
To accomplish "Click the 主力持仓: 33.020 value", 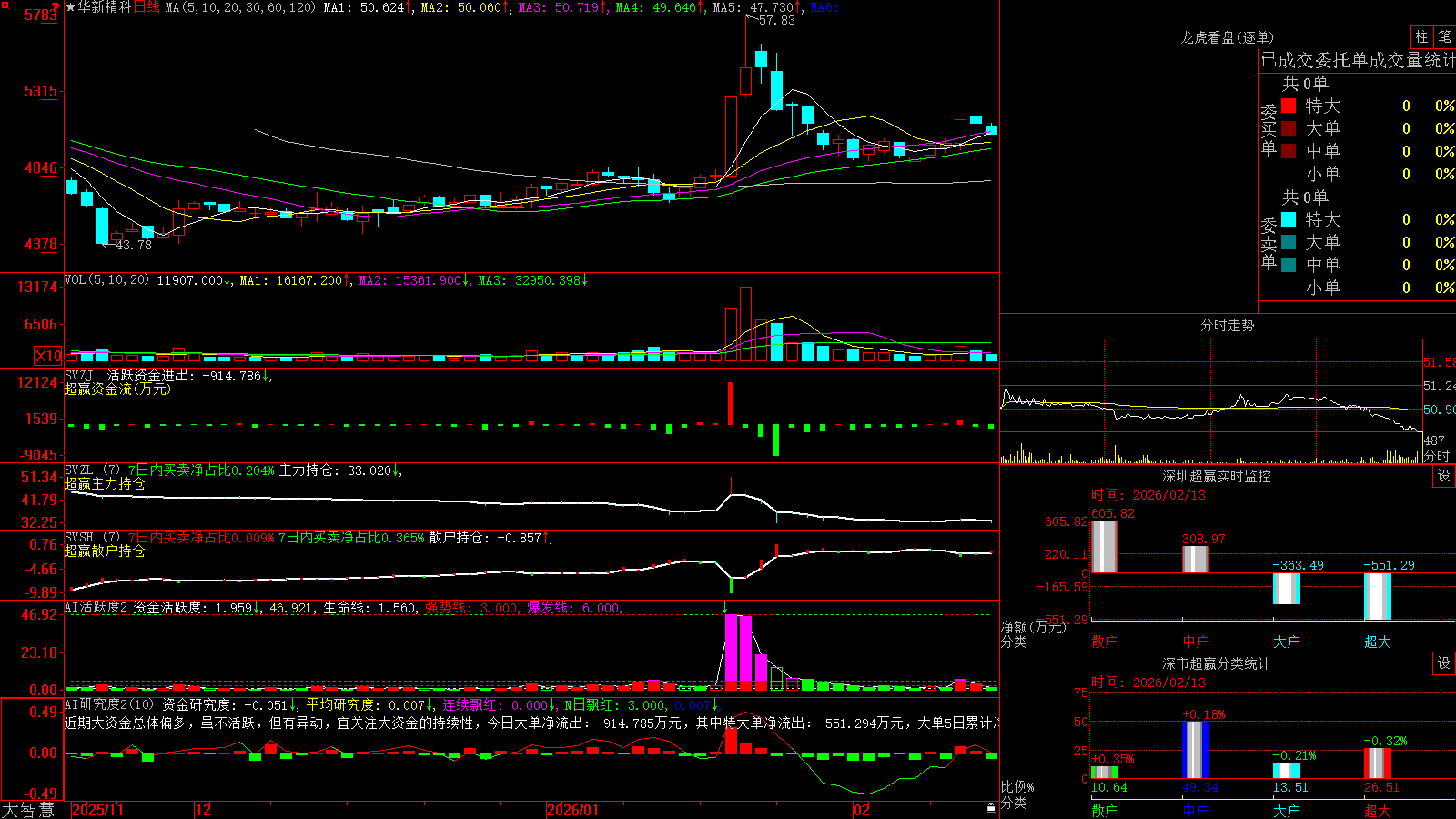I will click(x=335, y=470).
